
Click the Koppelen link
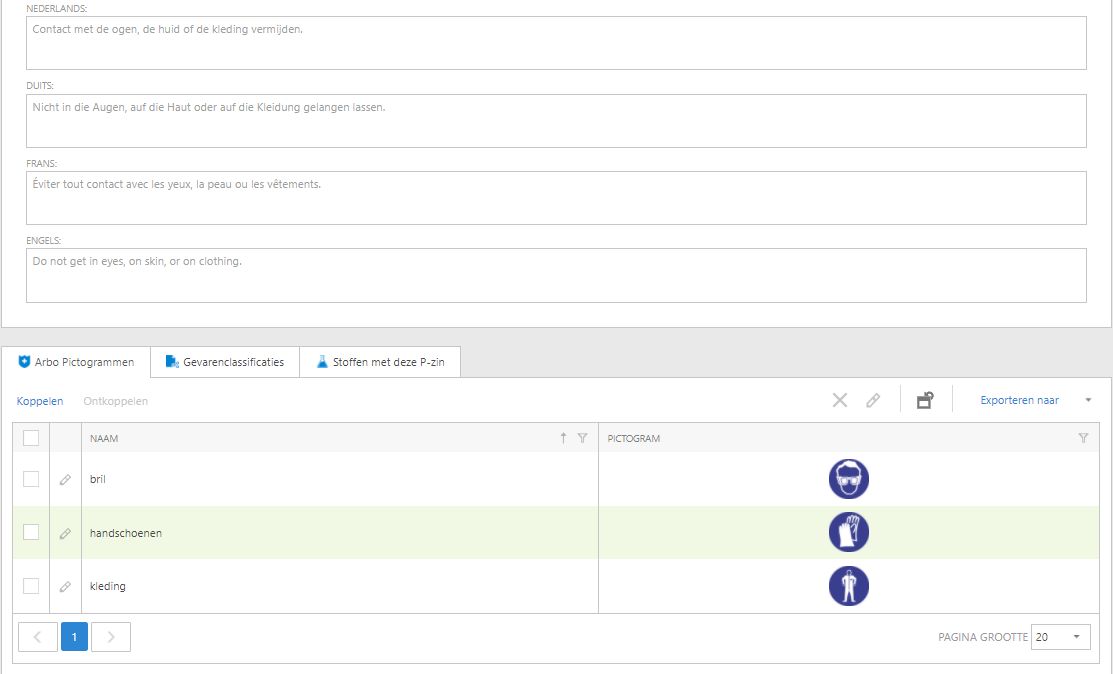(40, 401)
